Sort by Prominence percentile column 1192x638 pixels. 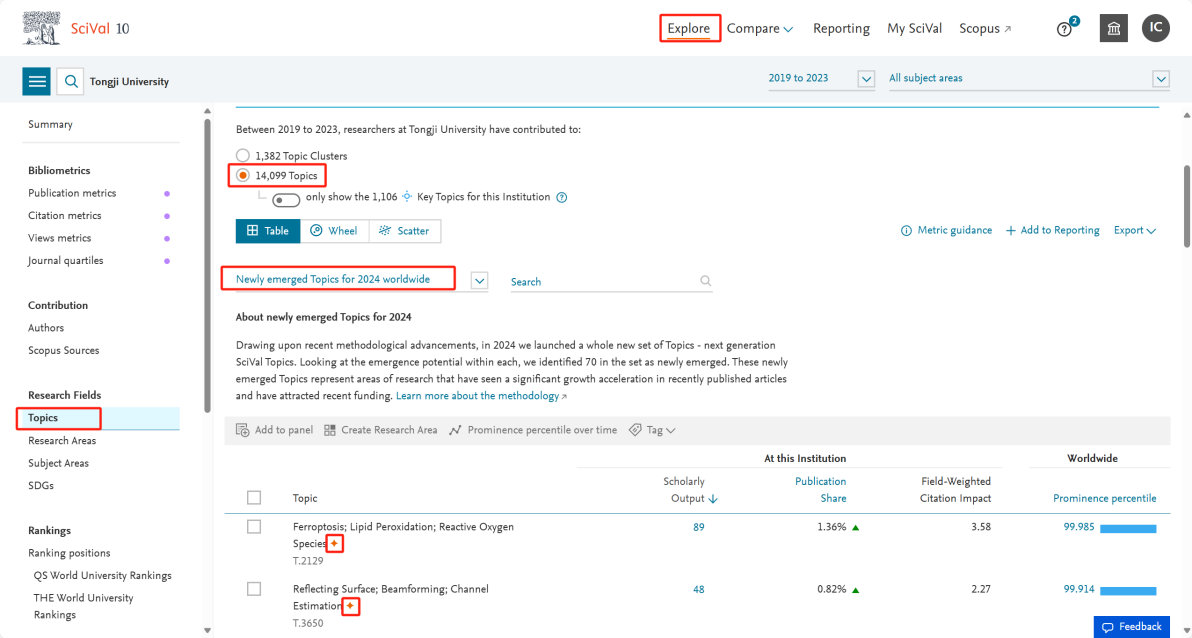point(1105,499)
